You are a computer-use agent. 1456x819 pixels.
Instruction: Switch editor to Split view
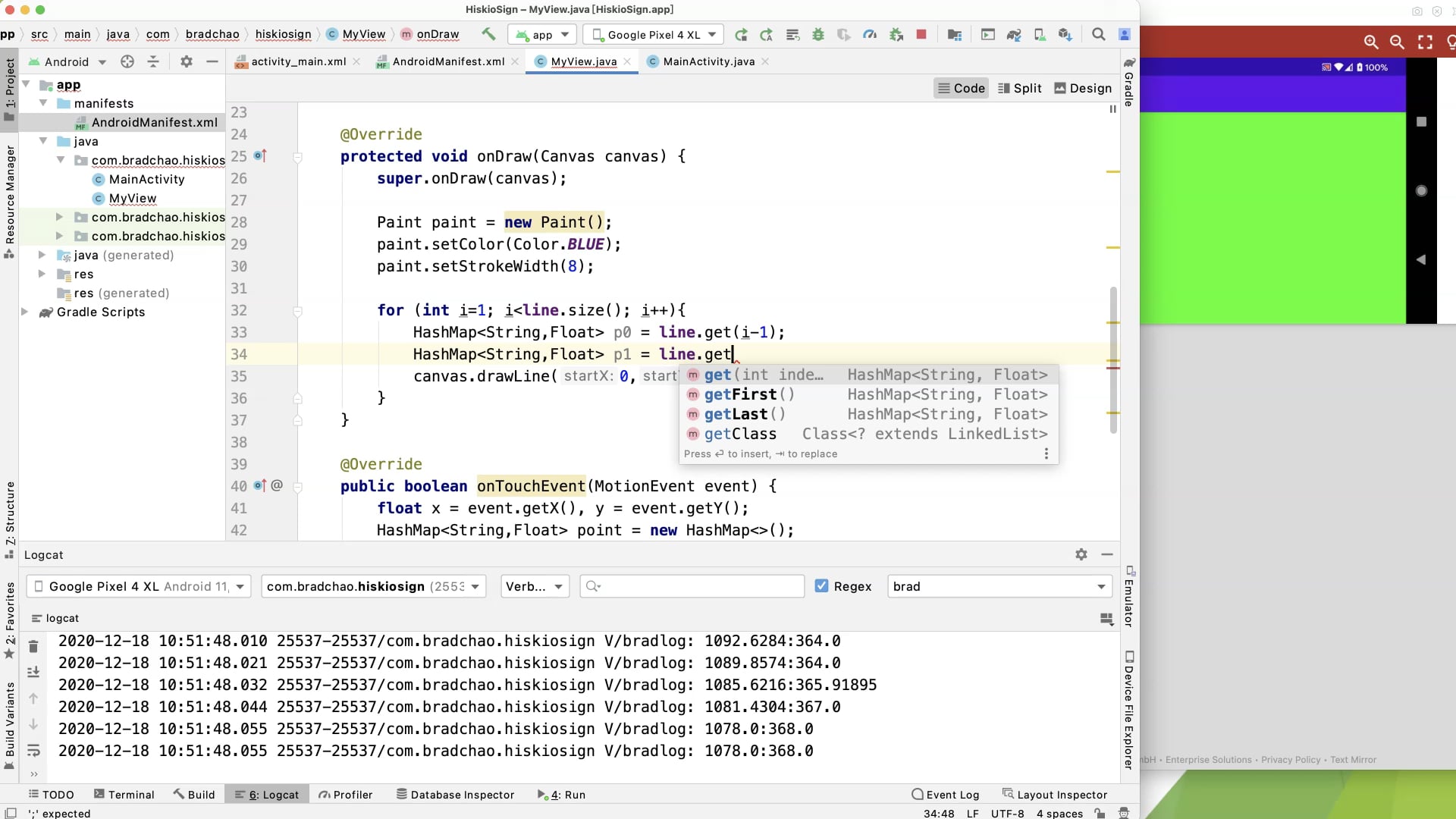click(1019, 88)
